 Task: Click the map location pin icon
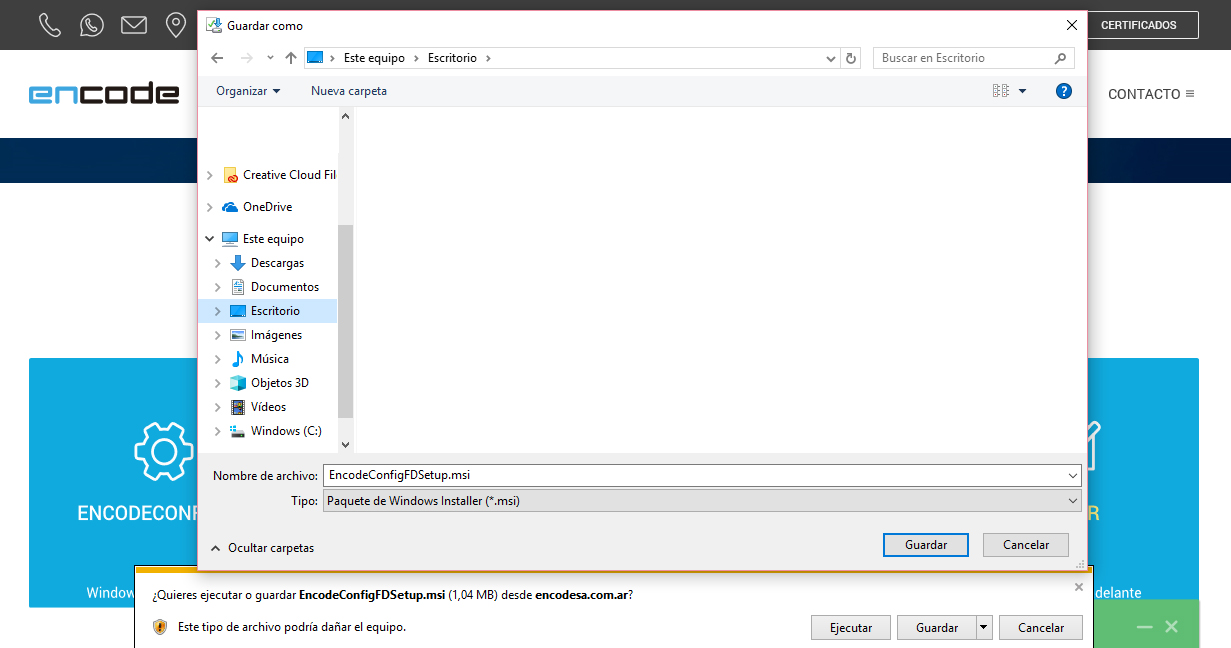176,25
